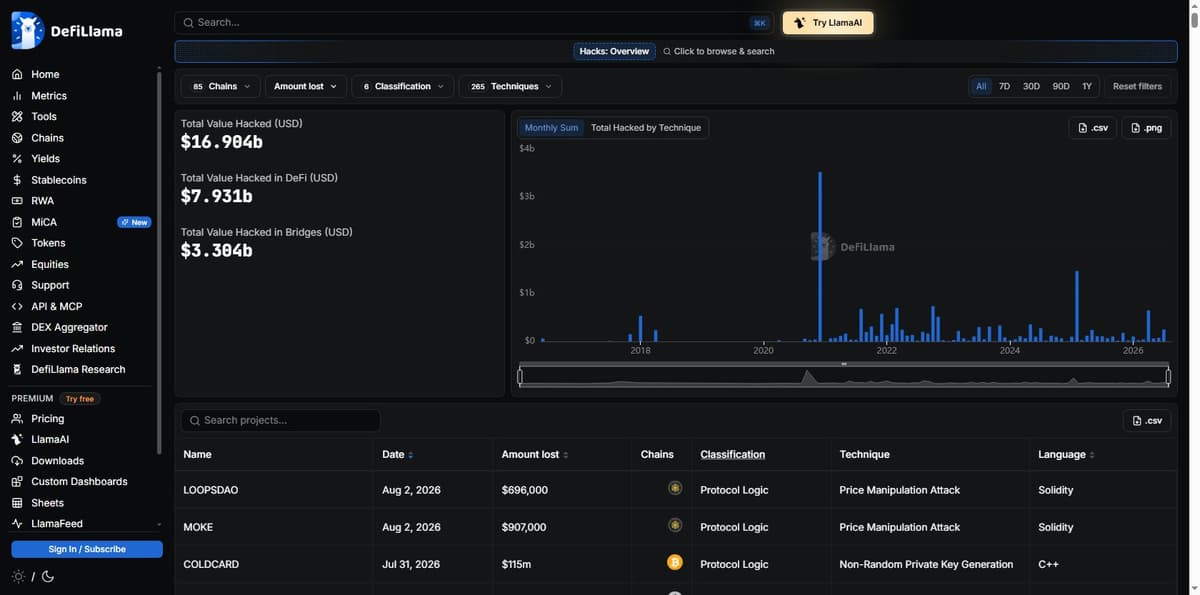Viewport: 1200px width, 595px height.
Task: Open Chains via its globe icon
Action: pyautogui.click(x=17, y=138)
